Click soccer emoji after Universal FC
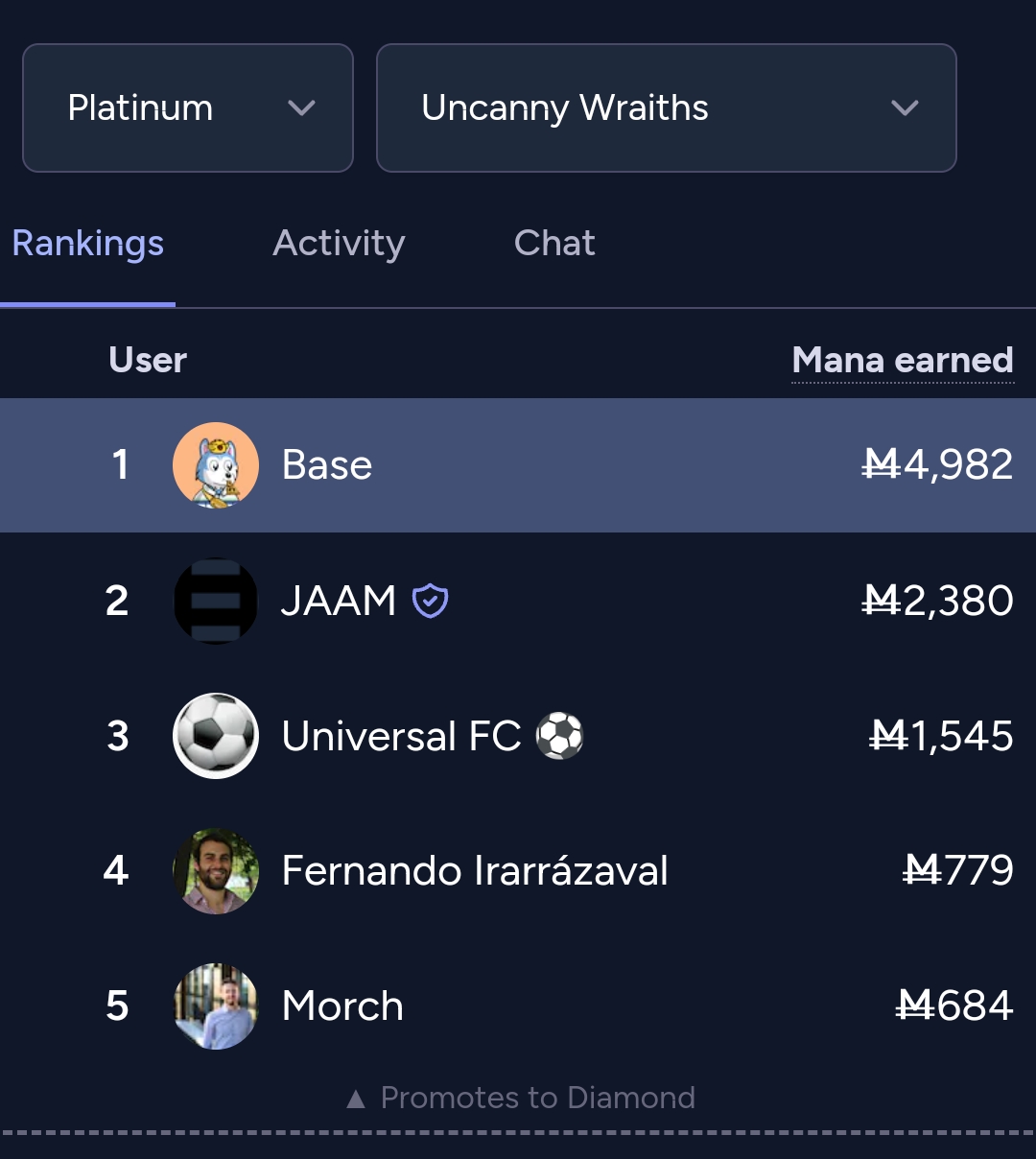 (x=559, y=736)
